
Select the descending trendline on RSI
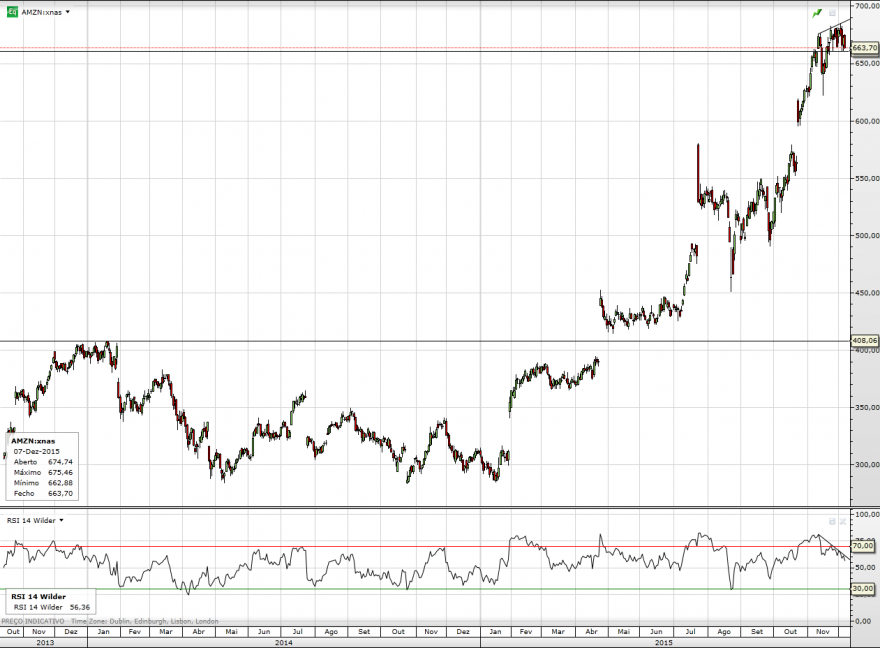tap(834, 548)
